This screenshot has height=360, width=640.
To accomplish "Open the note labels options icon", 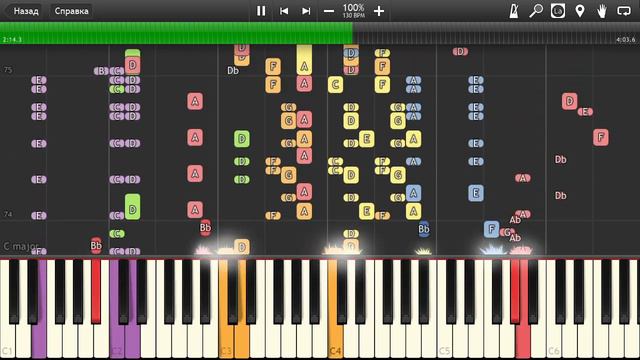I will point(558,11).
